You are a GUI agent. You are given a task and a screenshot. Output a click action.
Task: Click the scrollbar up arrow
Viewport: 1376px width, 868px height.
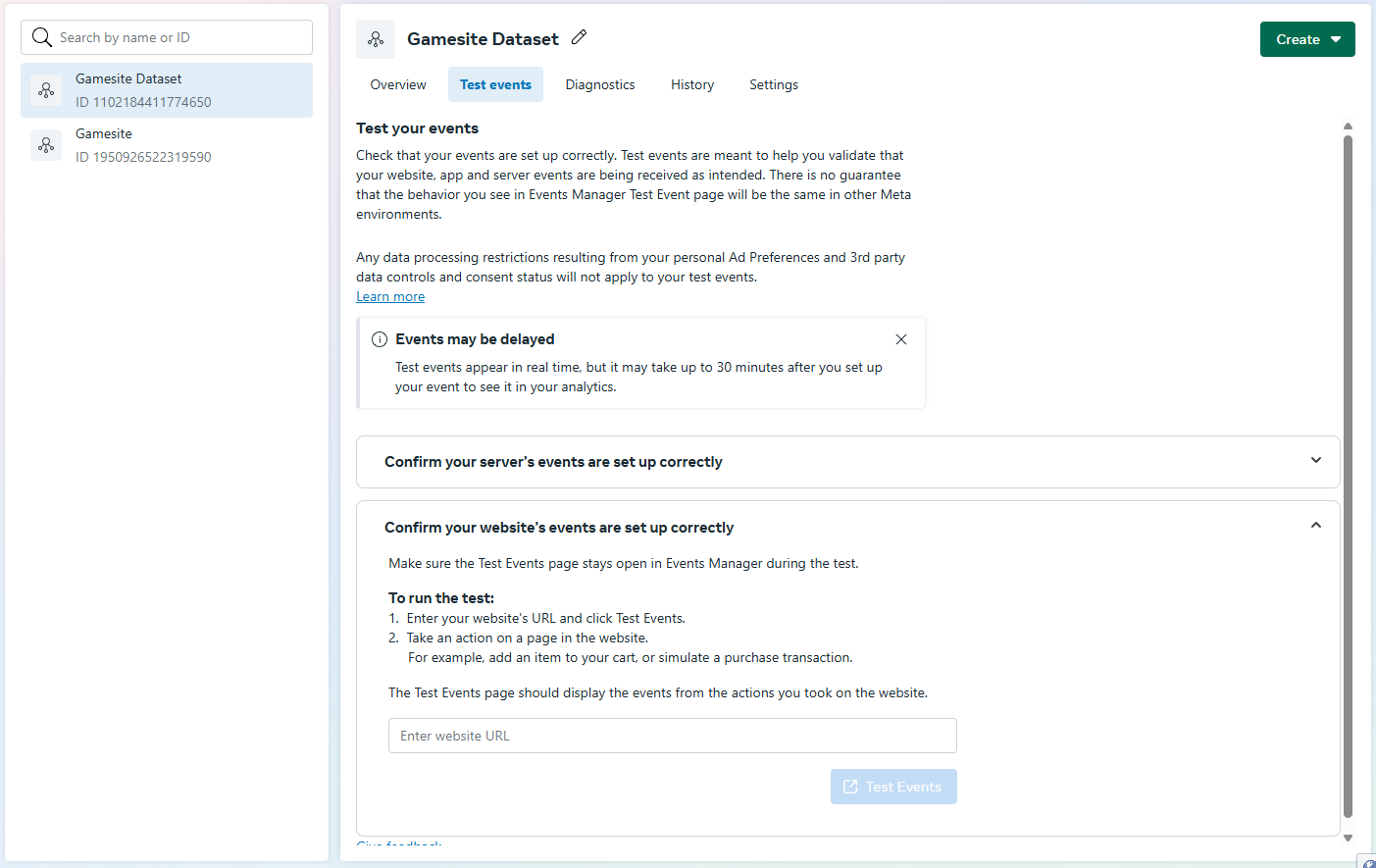[1348, 126]
